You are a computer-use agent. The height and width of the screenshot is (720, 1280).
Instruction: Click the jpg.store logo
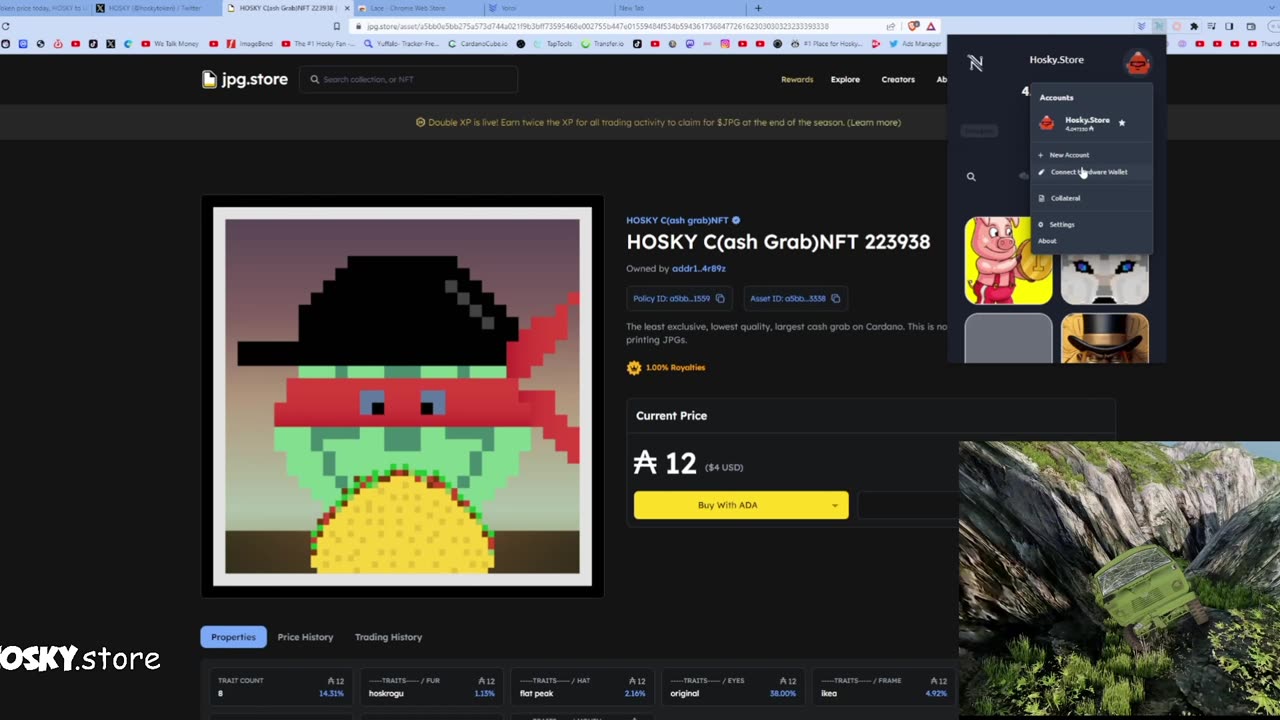[245, 79]
